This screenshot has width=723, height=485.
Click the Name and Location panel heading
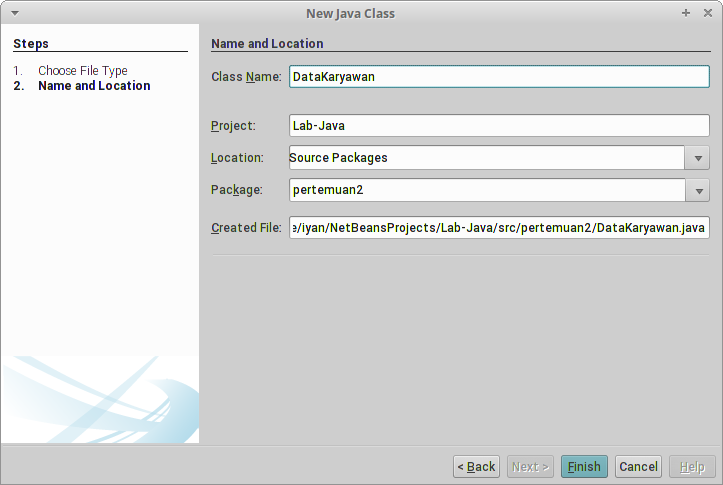tap(267, 43)
